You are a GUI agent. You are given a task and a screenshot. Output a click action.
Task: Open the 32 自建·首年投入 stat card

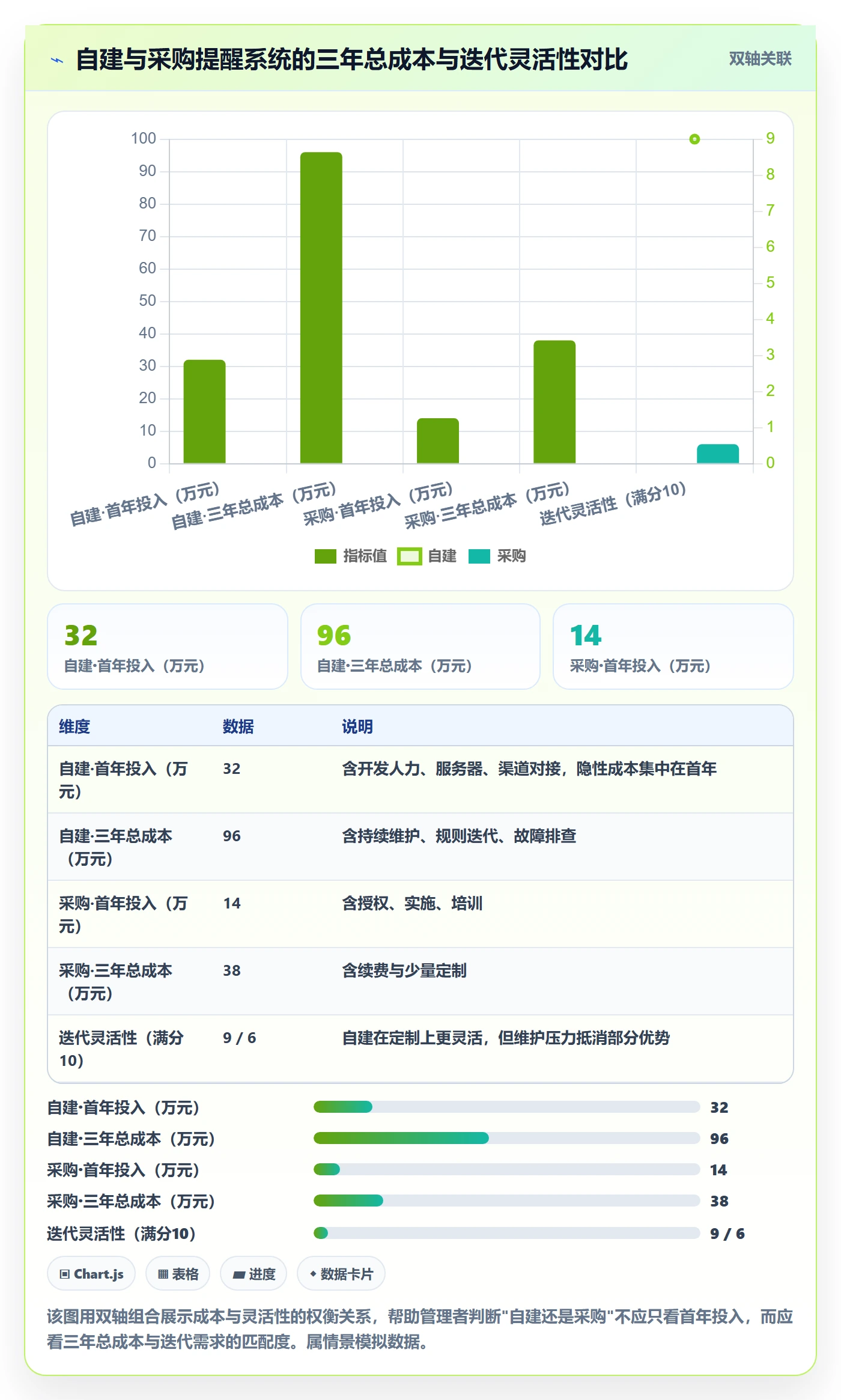[x=168, y=647]
